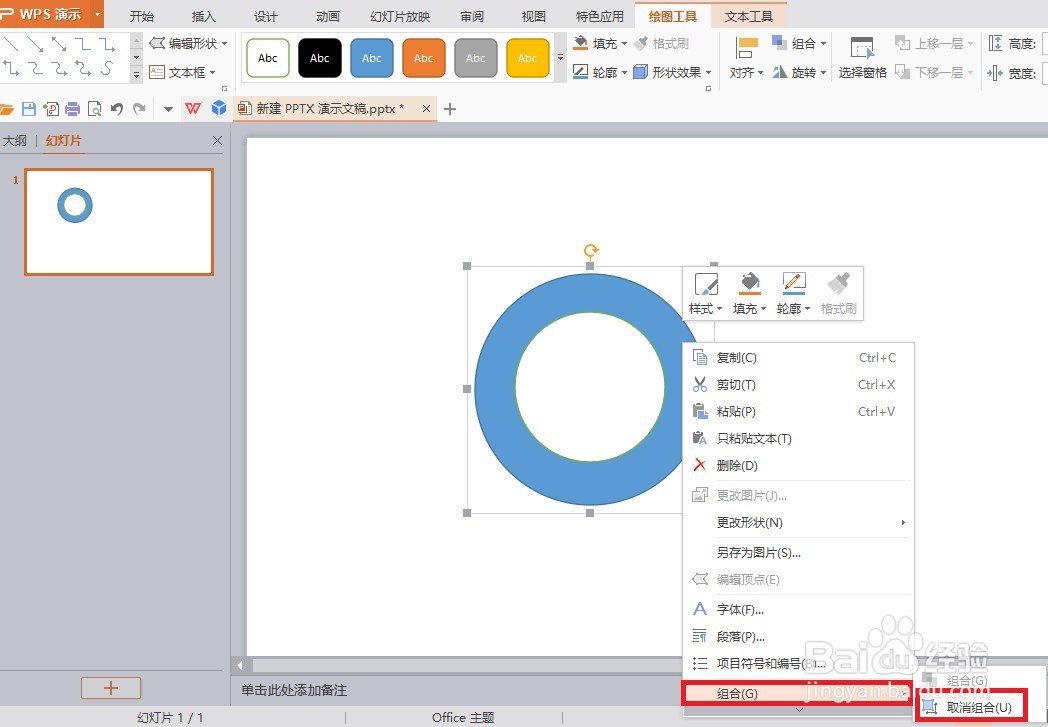Viewport: 1048px width, 727px height.
Task: Select the single arrow line shape
Action: 35,45
